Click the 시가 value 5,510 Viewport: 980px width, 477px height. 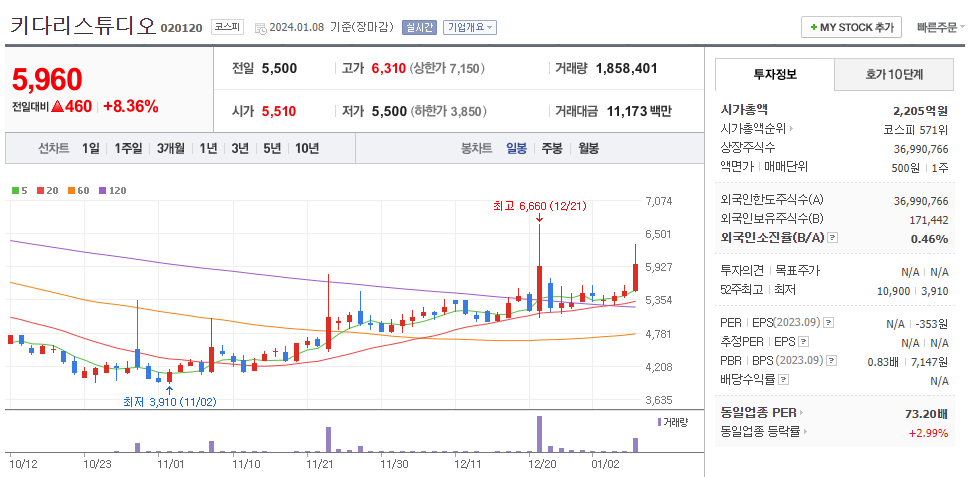(x=279, y=111)
